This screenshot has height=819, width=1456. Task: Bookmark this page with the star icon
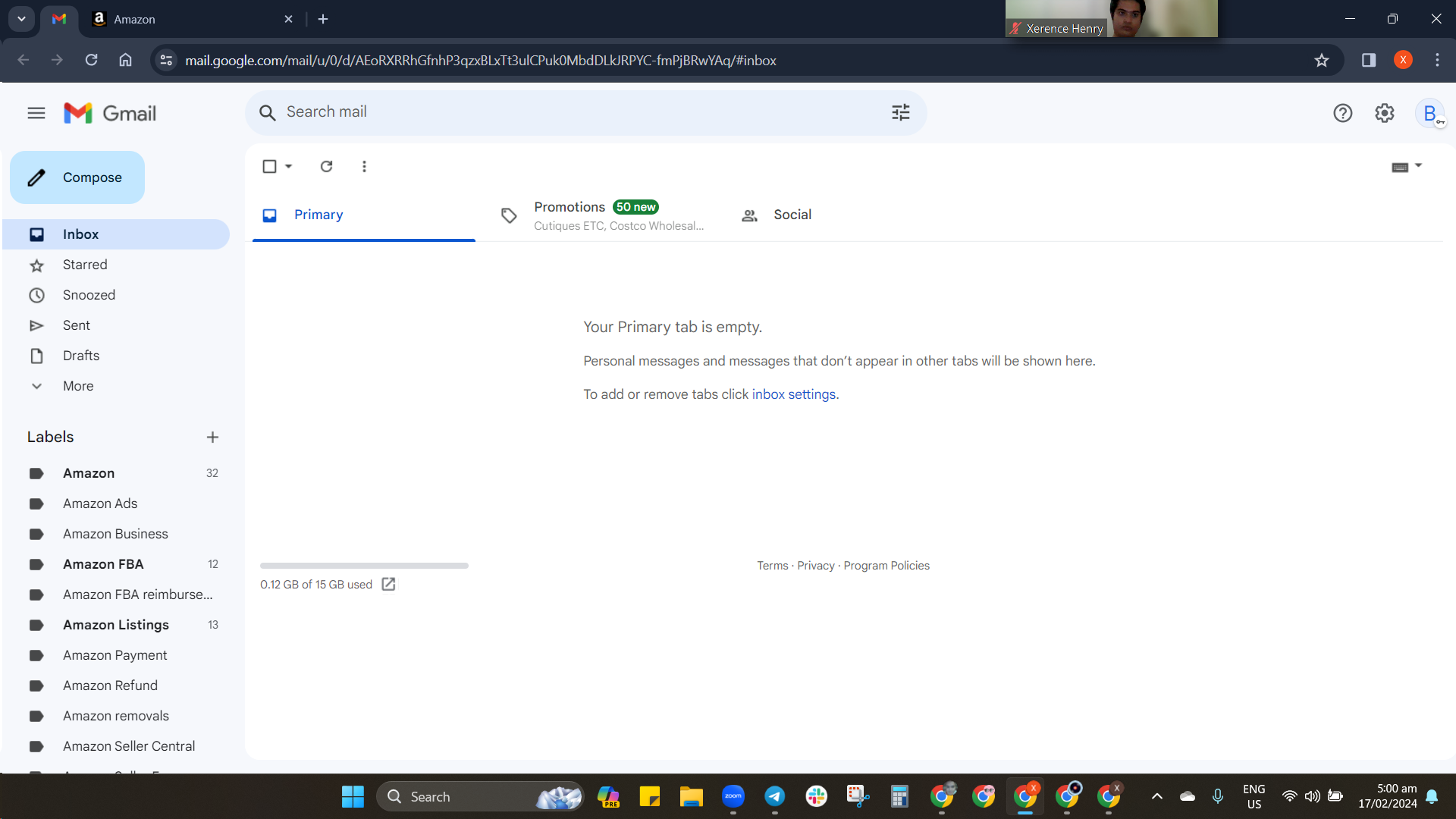tap(1322, 60)
